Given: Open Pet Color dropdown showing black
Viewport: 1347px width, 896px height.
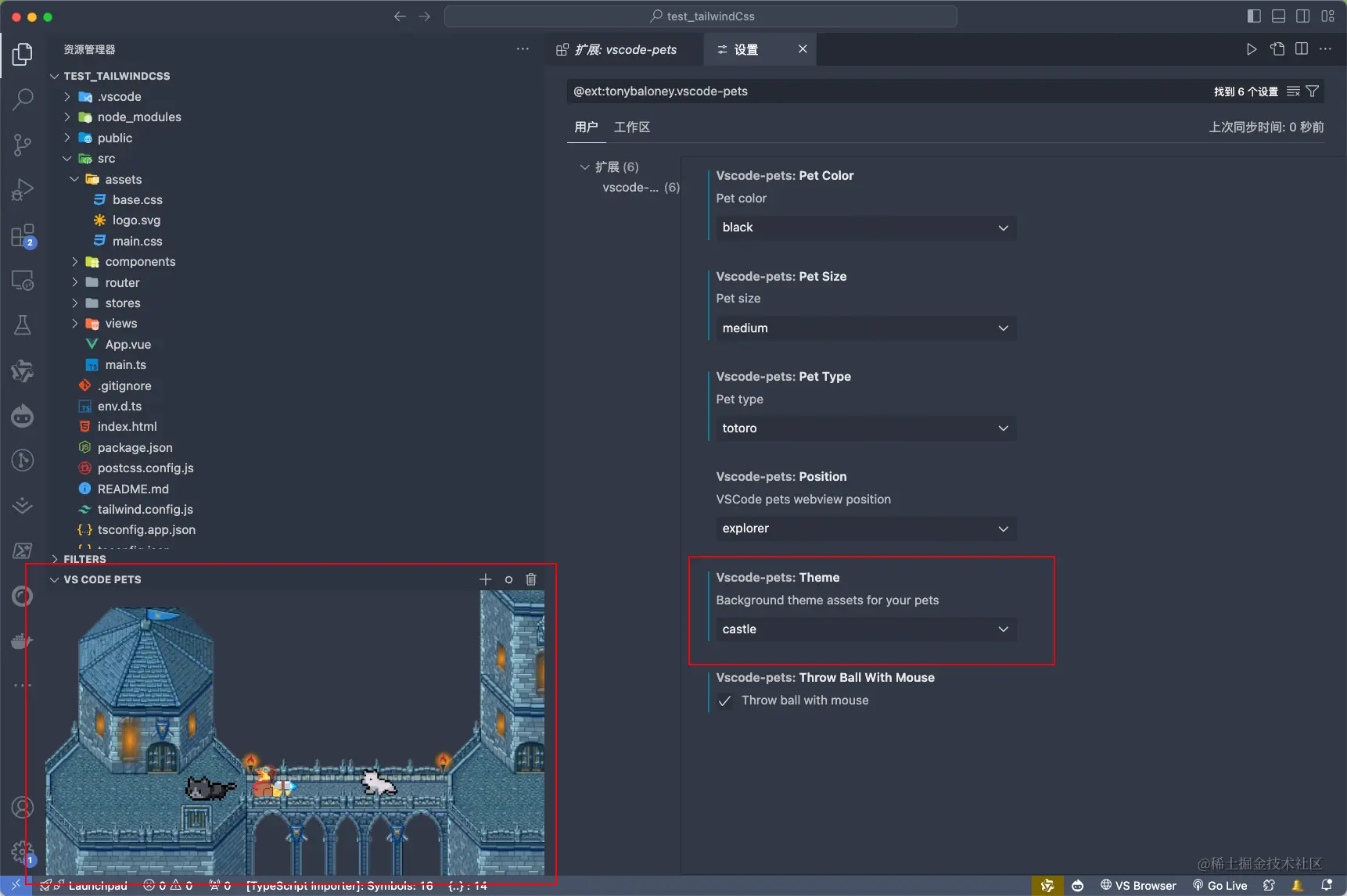Looking at the screenshot, I should click(x=866, y=228).
